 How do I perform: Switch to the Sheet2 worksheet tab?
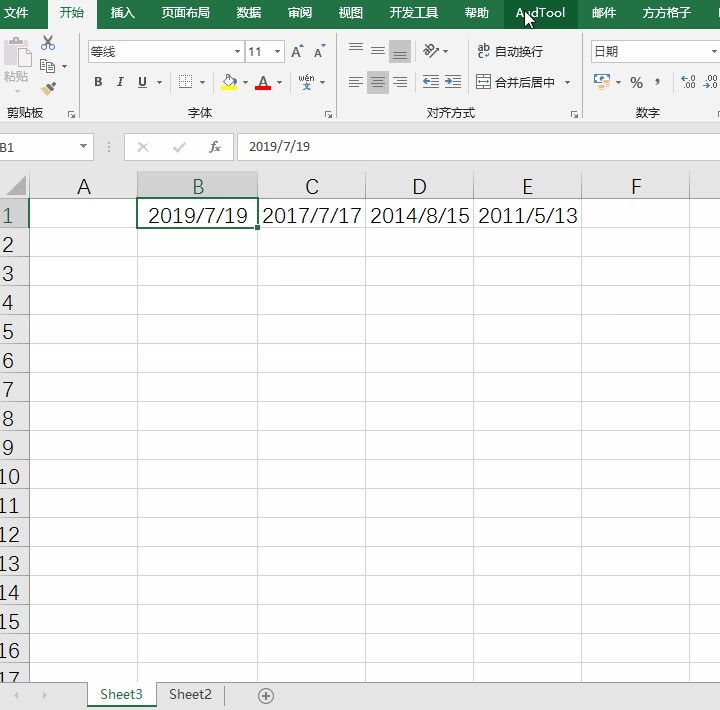(x=190, y=694)
